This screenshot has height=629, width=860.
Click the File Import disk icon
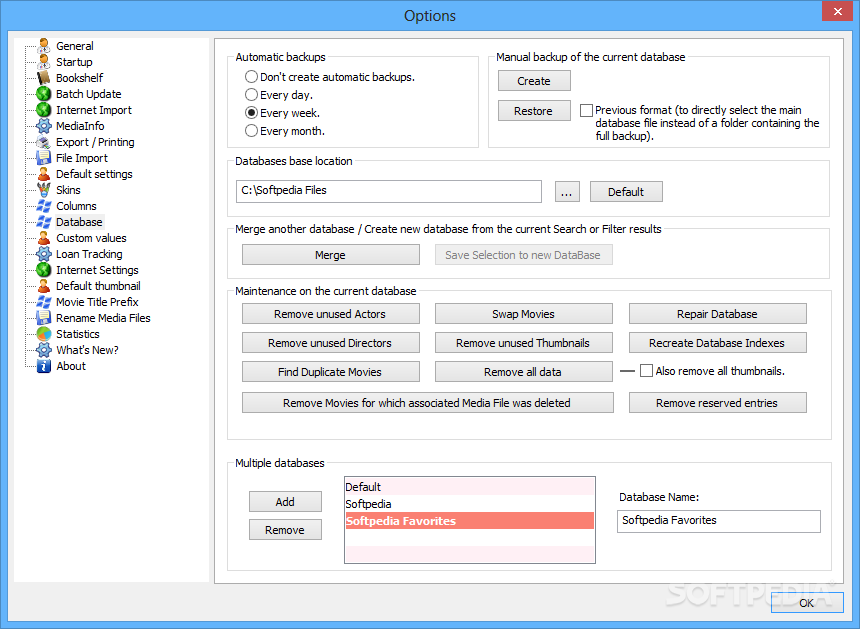[x=44, y=158]
